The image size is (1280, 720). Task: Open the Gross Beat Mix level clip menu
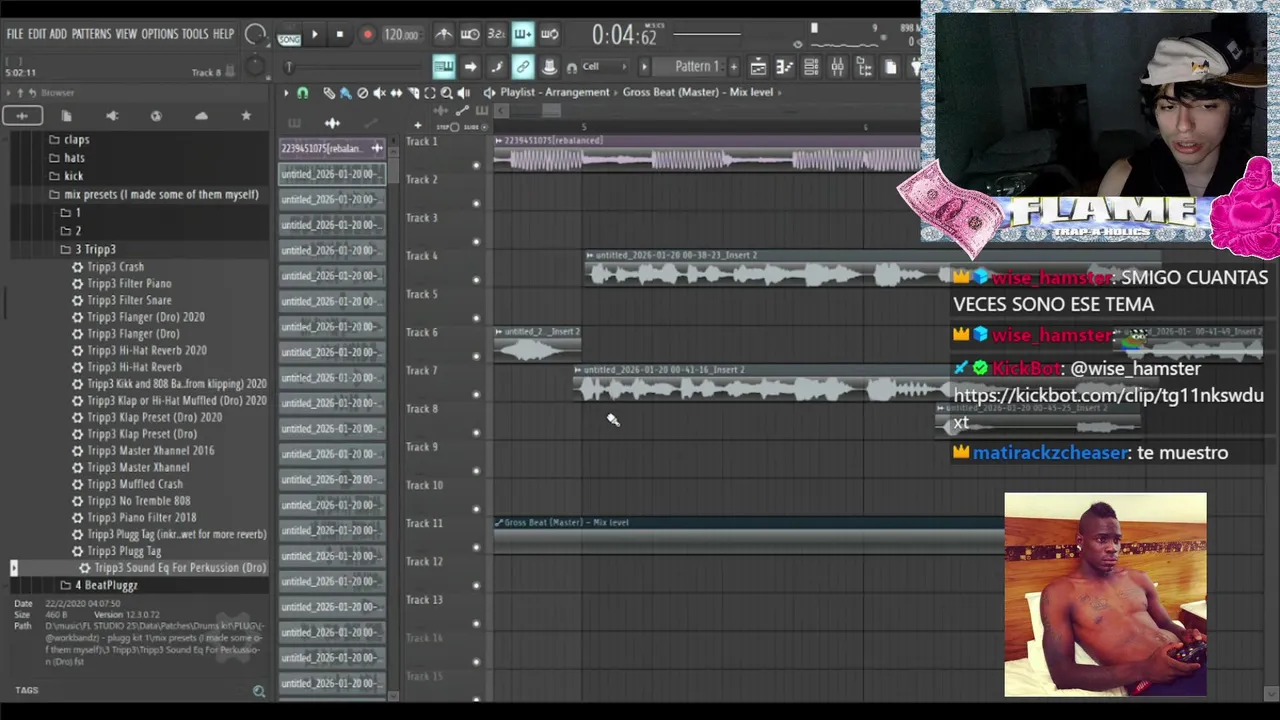click(499, 523)
